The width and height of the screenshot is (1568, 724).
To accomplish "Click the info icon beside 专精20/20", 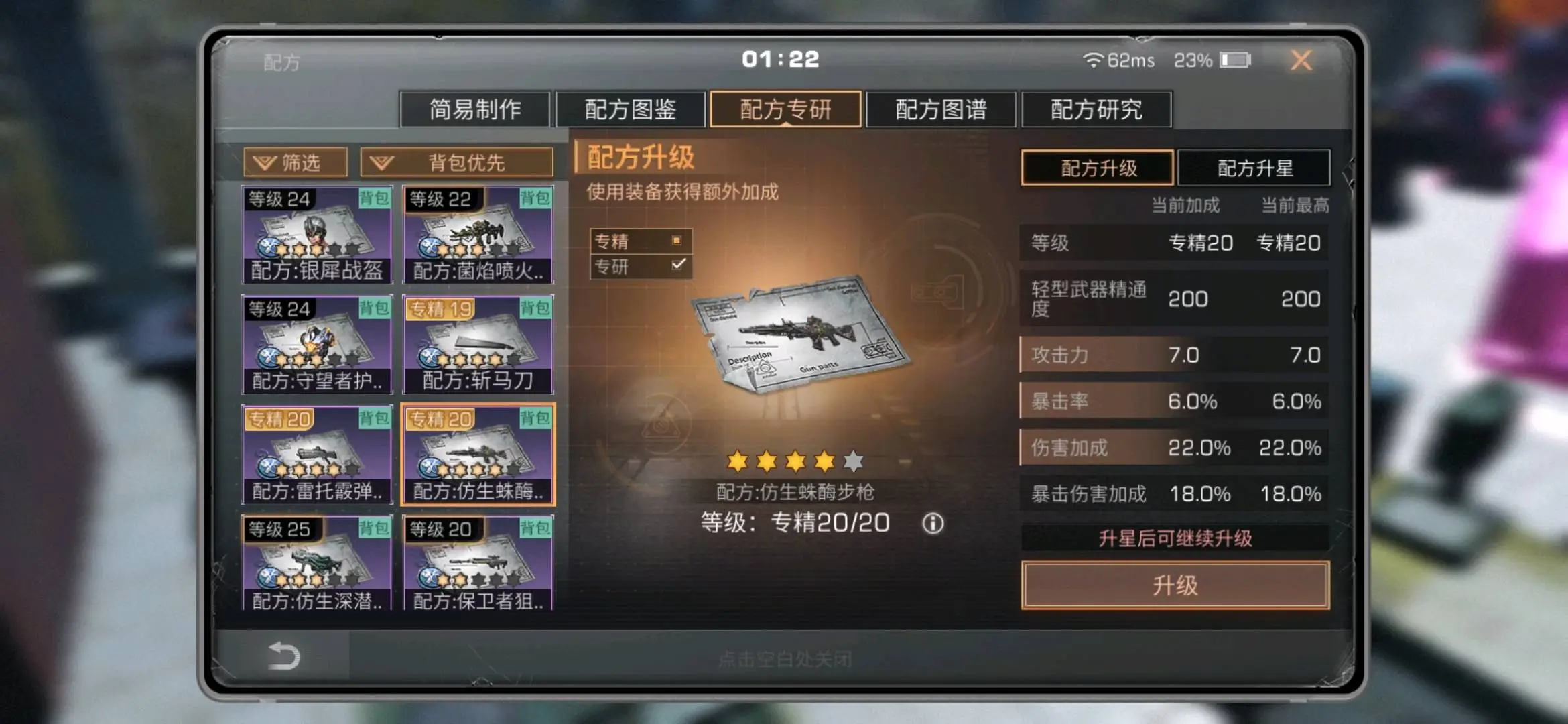I will pyautogui.click(x=933, y=523).
